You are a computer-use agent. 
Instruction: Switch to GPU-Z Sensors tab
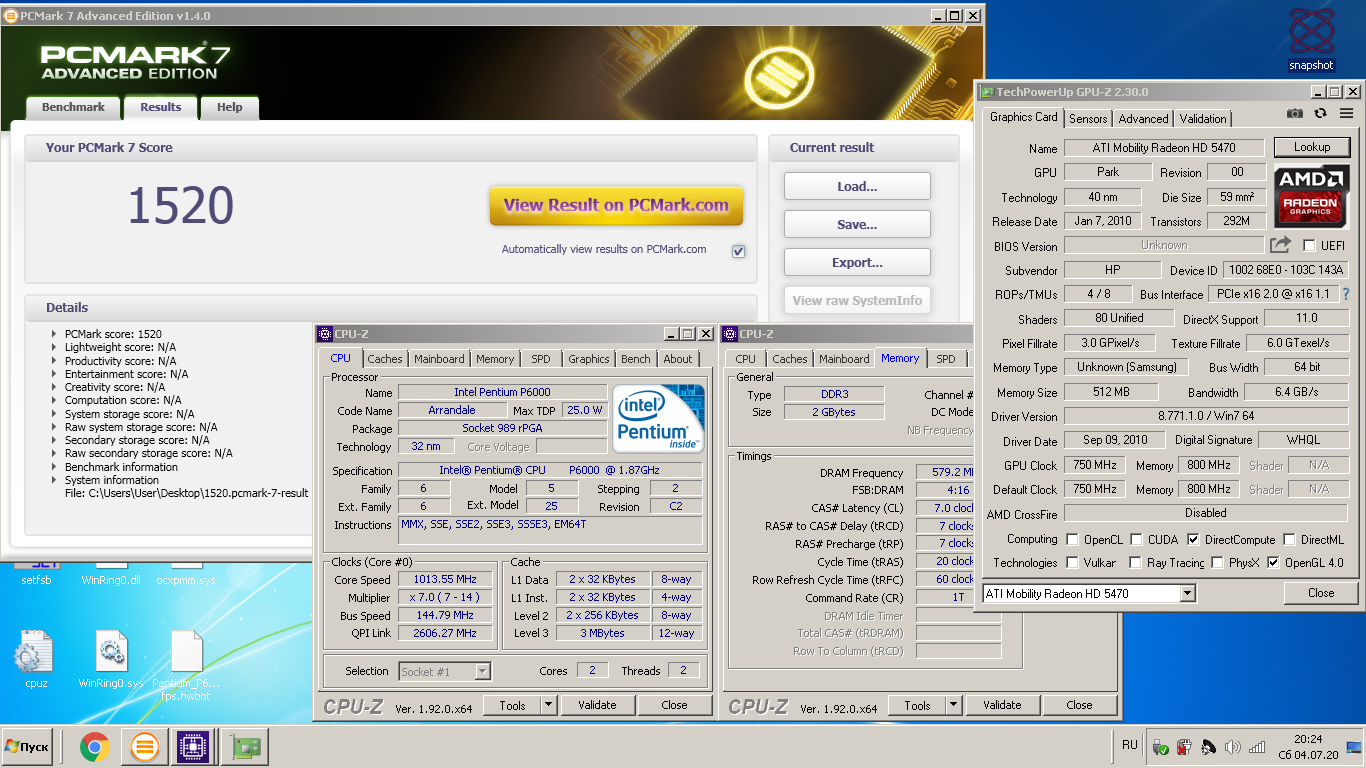[1088, 119]
